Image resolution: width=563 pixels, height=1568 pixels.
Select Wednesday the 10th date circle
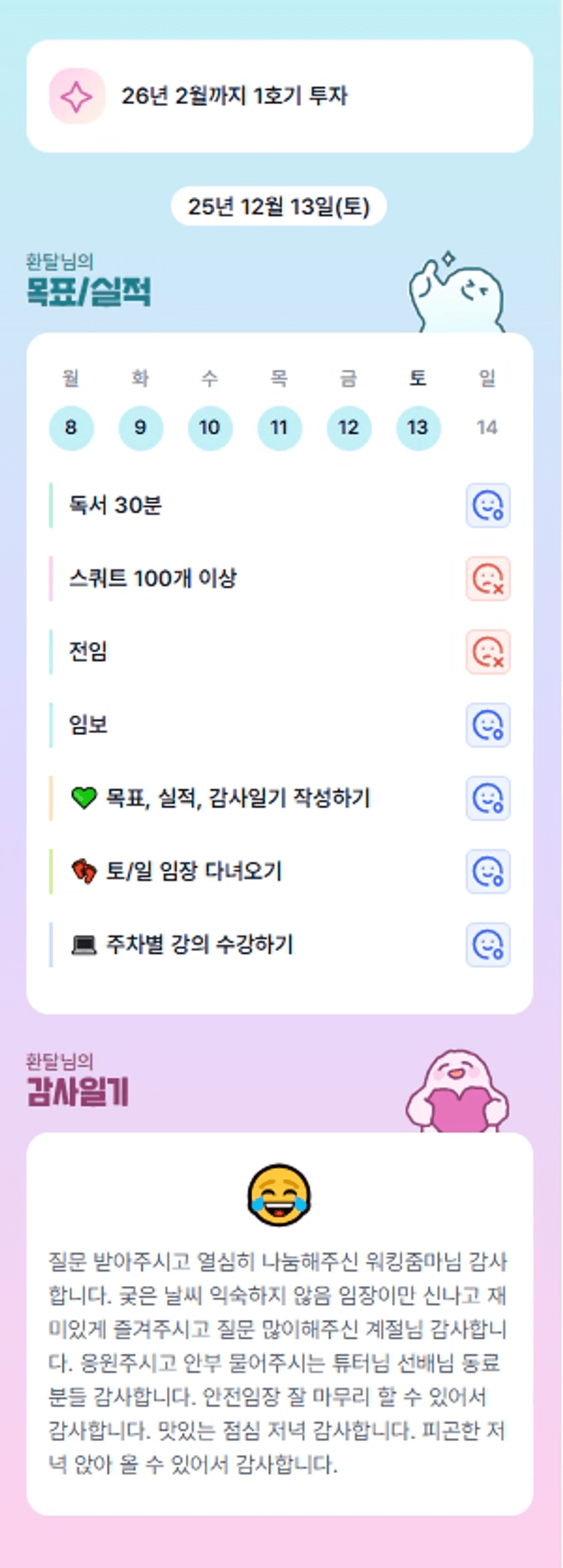[210, 428]
